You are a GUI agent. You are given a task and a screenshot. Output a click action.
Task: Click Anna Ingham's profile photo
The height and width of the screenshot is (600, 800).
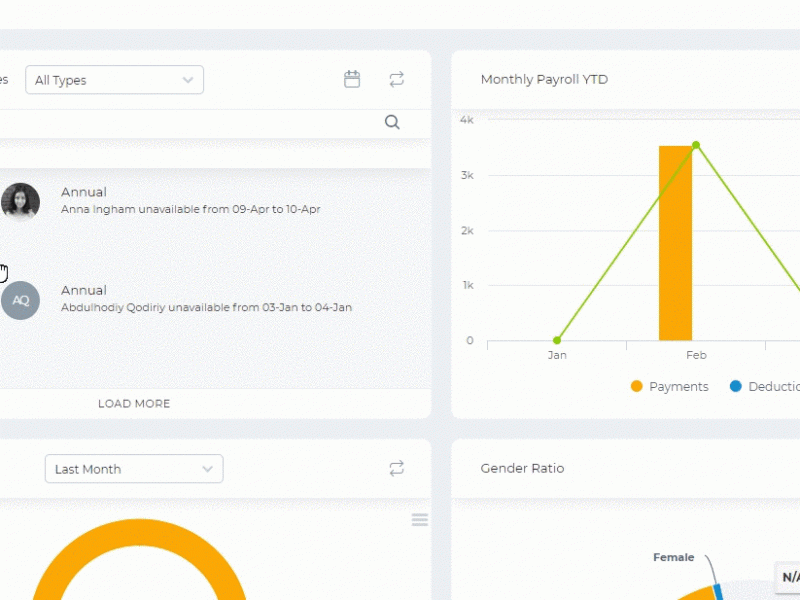tap(20, 202)
